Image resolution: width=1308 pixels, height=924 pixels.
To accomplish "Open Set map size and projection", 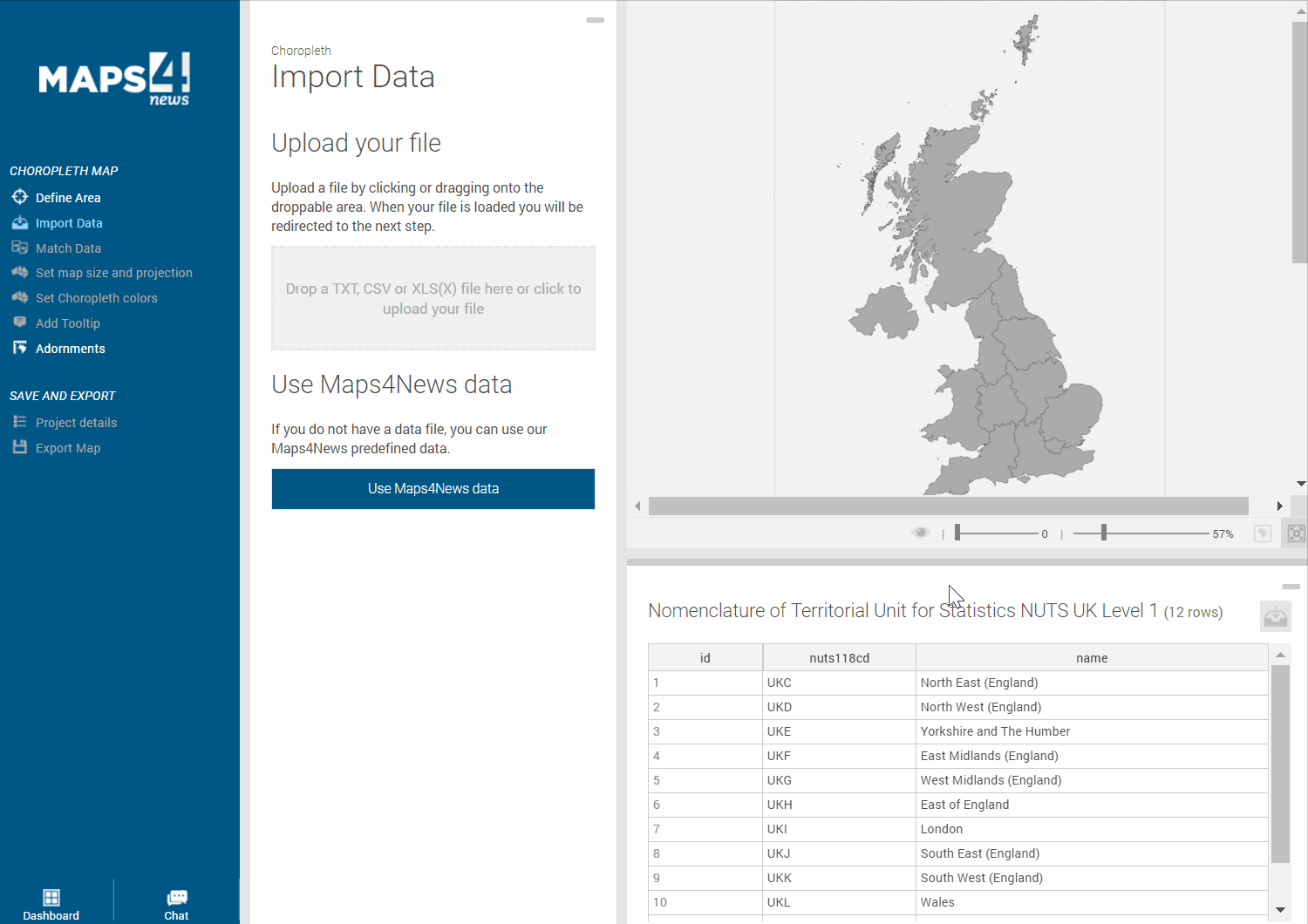I will pos(114,273).
